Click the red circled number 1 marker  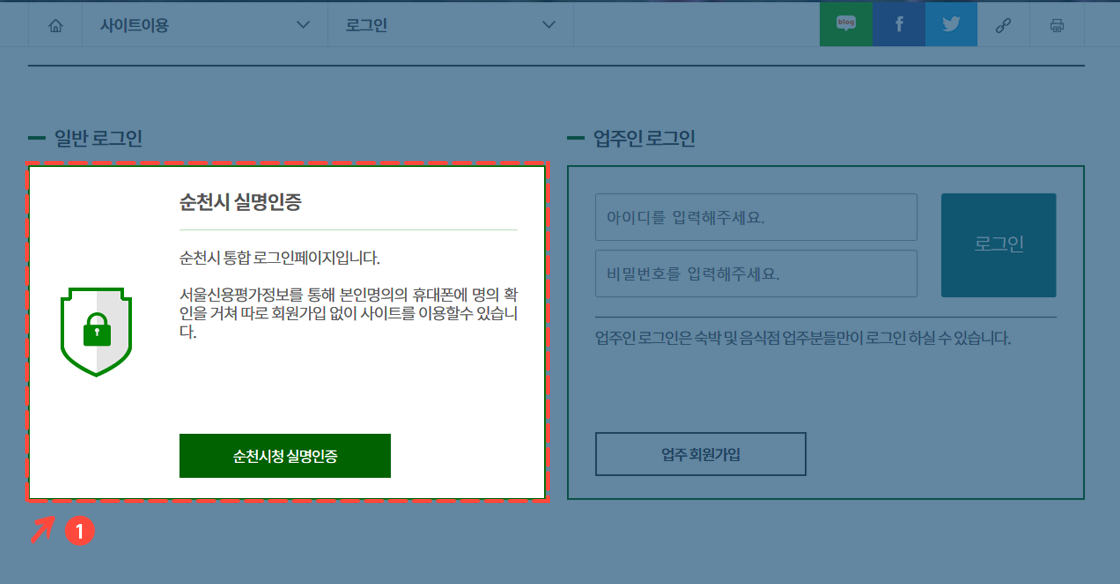pos(80,532)
